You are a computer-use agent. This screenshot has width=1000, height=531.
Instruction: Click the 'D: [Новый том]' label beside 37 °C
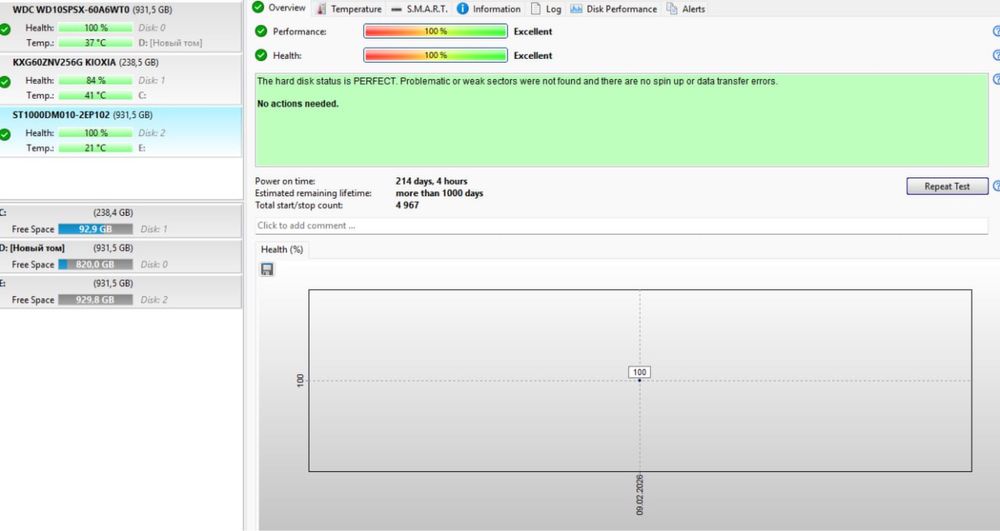point(170,43)
